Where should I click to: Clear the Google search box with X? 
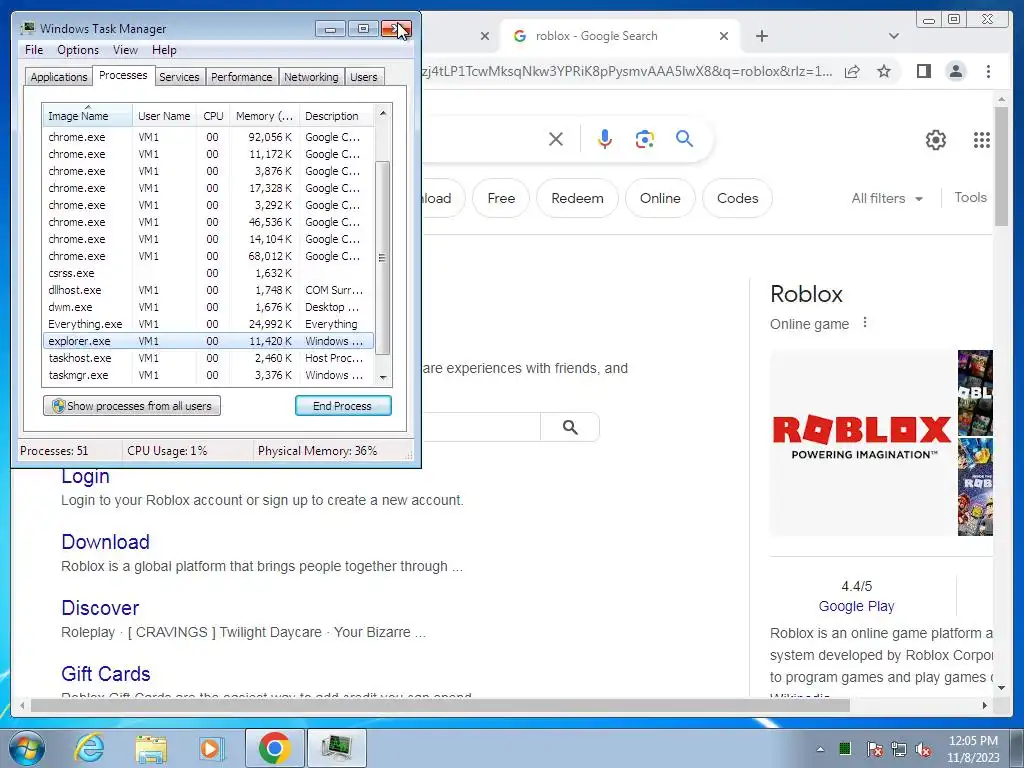tap(556, 139)
